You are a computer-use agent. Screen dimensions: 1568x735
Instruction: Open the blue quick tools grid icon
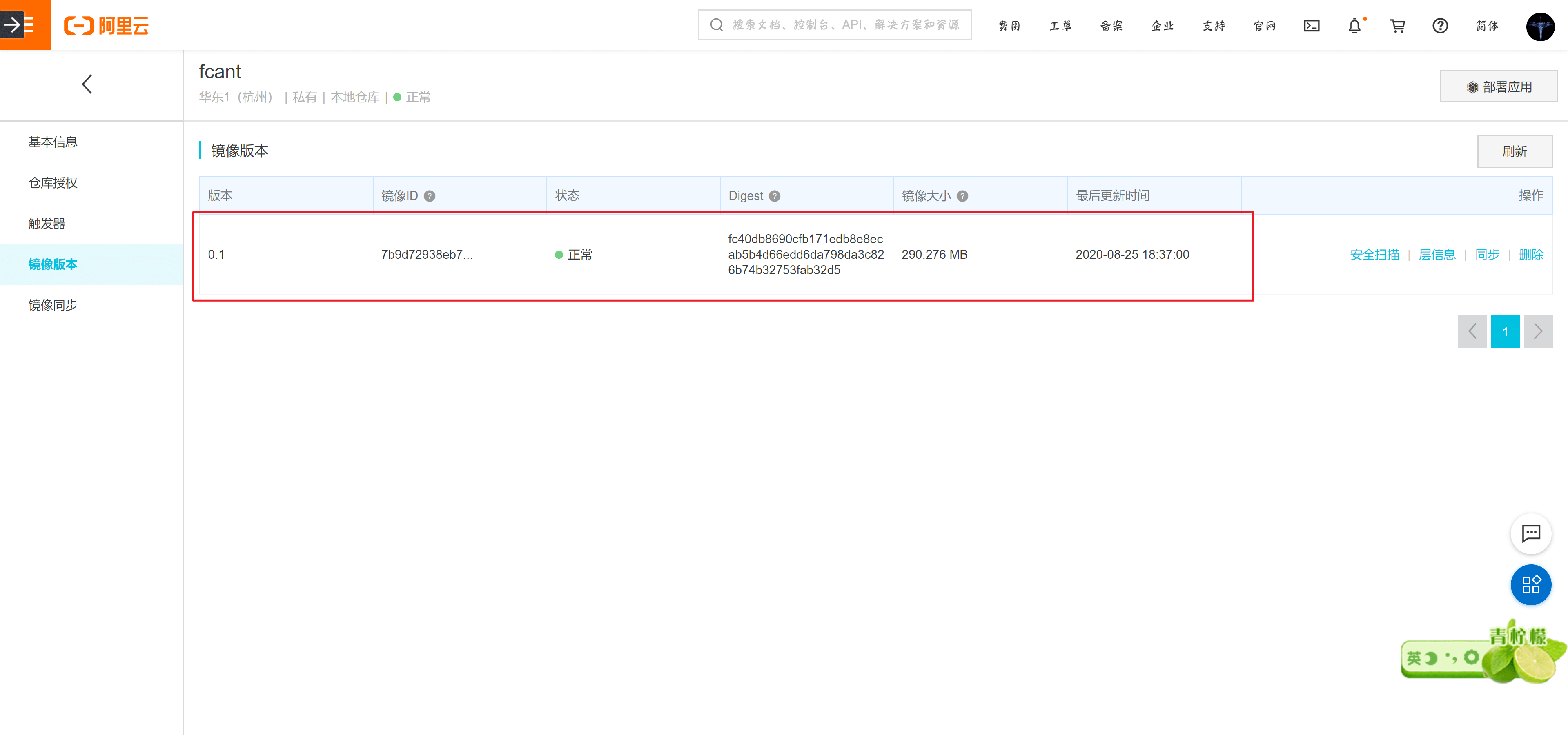pos(1530,585)
